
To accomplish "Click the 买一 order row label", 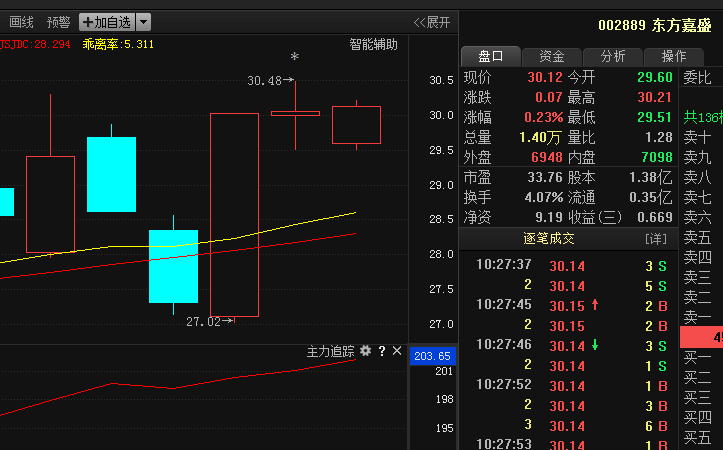I will click(697, 357).
